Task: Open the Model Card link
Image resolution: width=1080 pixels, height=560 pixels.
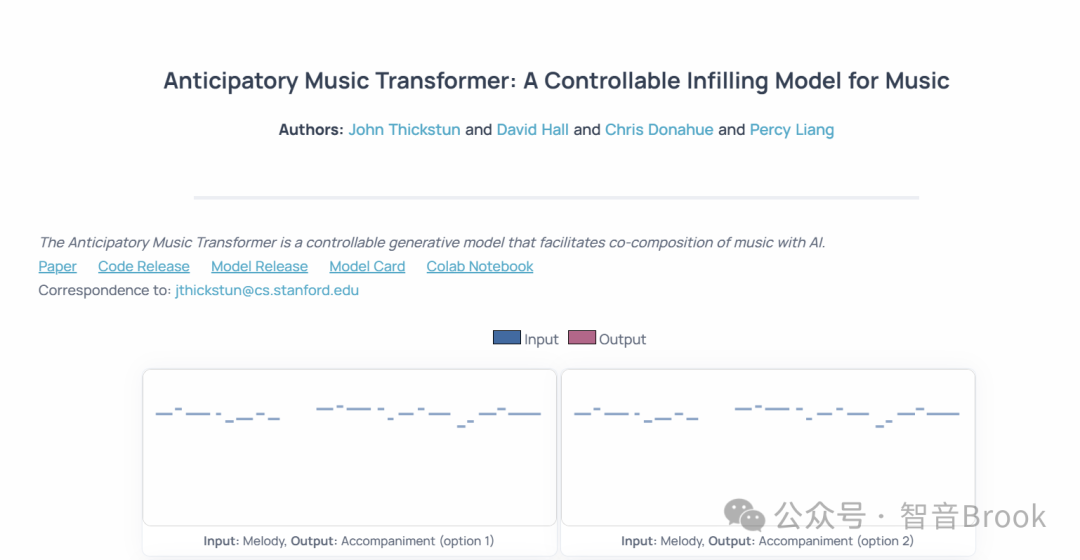Action: point(367,266)
